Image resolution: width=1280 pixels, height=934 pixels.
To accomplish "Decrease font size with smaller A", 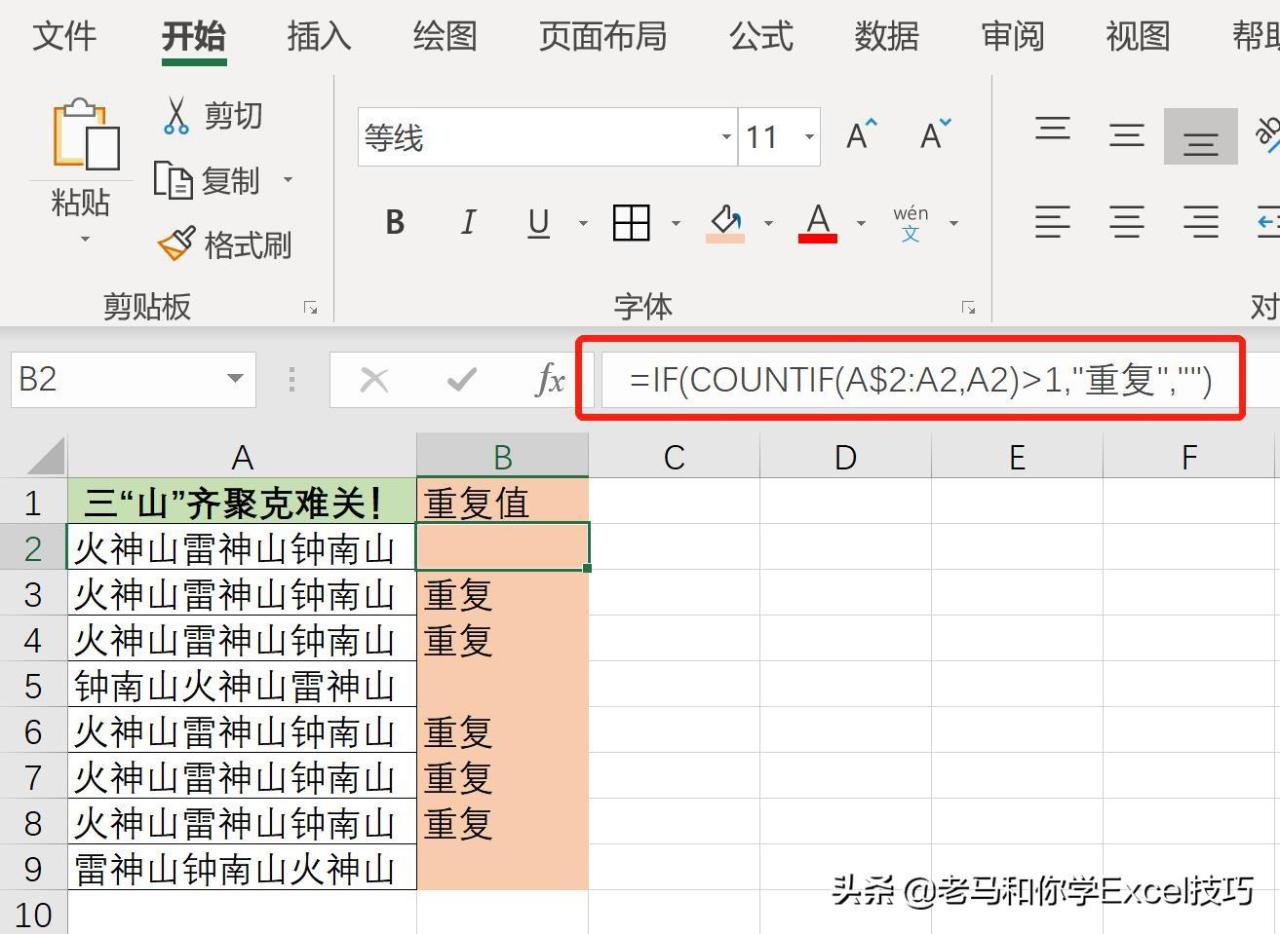I will 935,136.
